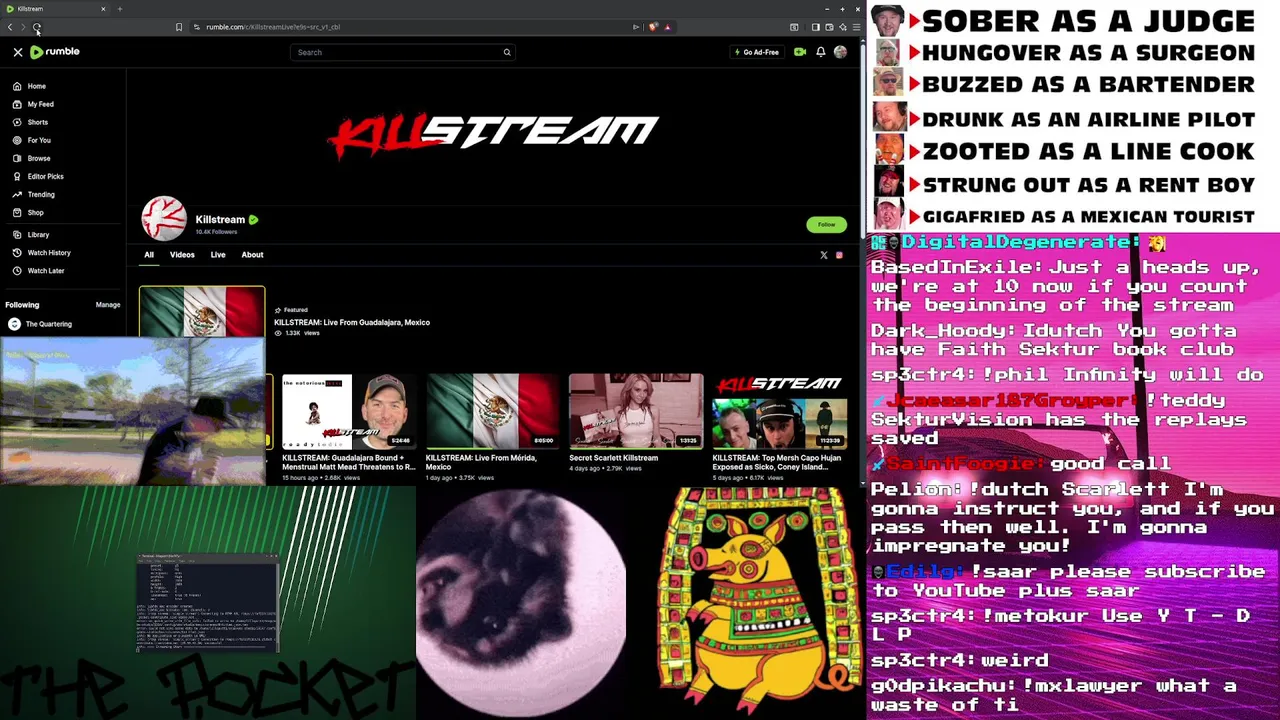Viewport: 1280px width, 720px height.
Task: Click the Following heading in sidebar
Action: [22, 305]
